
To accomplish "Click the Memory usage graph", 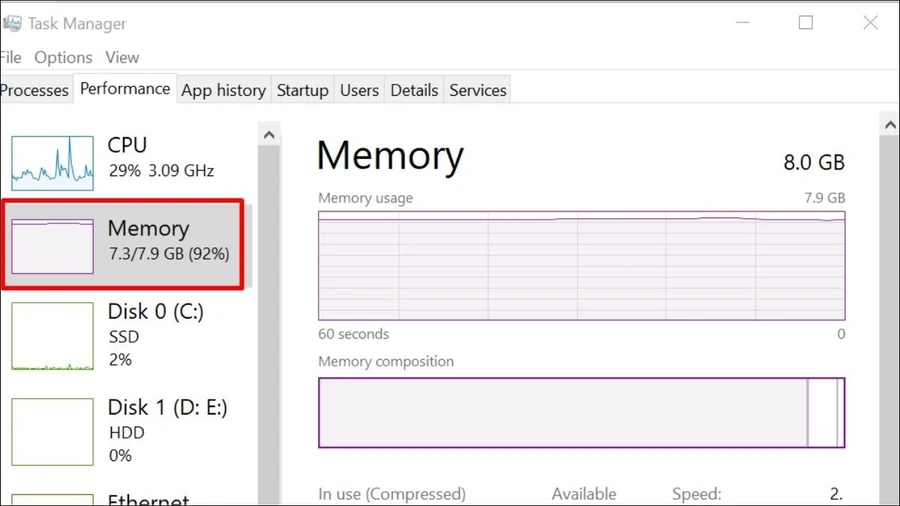I will [x=581, y=266].
